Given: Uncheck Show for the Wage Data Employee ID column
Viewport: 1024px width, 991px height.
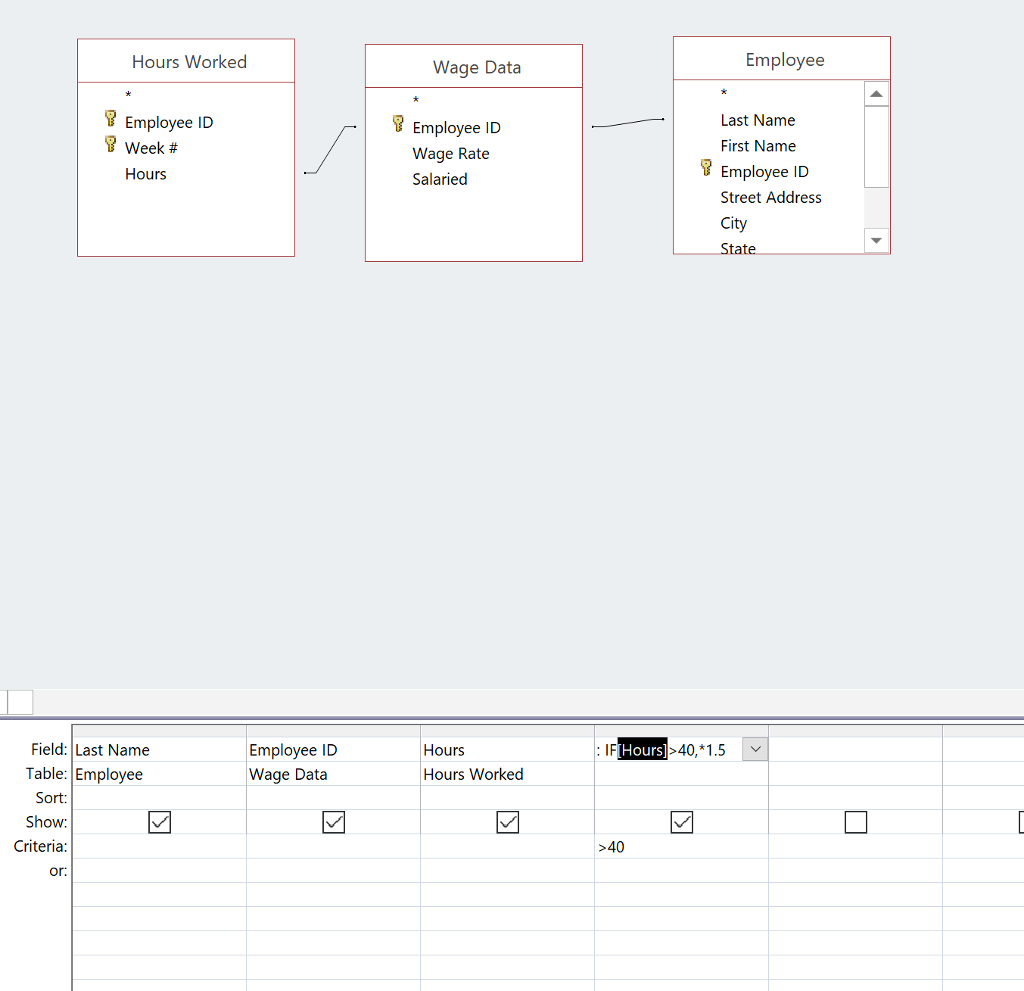Looking at the screenshot, I should (333, 822).
